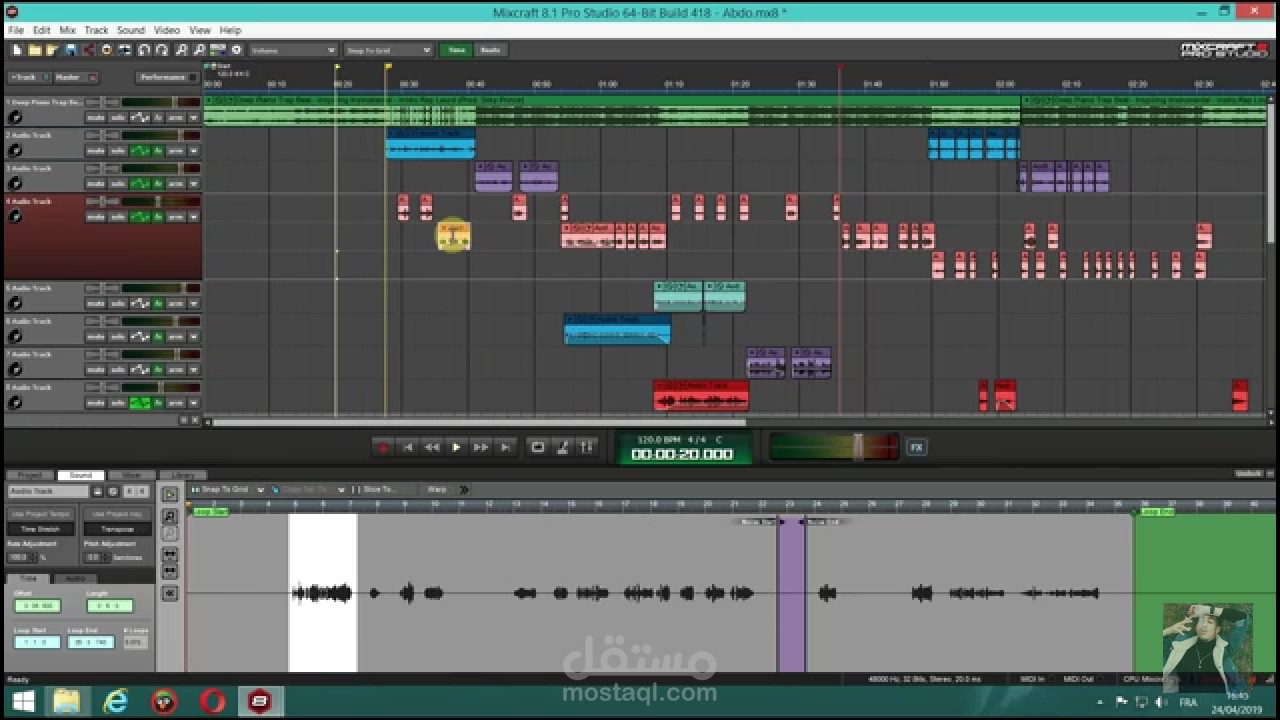Open the top toolbar Snap To Grid dropdown
This screenshot has height=720, width=1280.
[x=388, y=50]
